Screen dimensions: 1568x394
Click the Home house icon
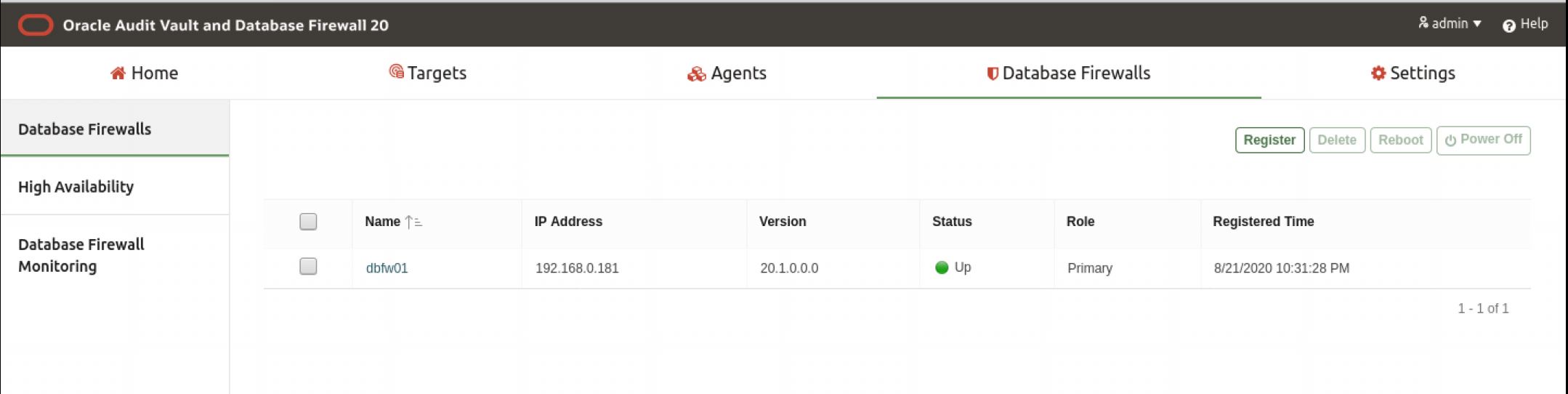click(x=118, y=73)
